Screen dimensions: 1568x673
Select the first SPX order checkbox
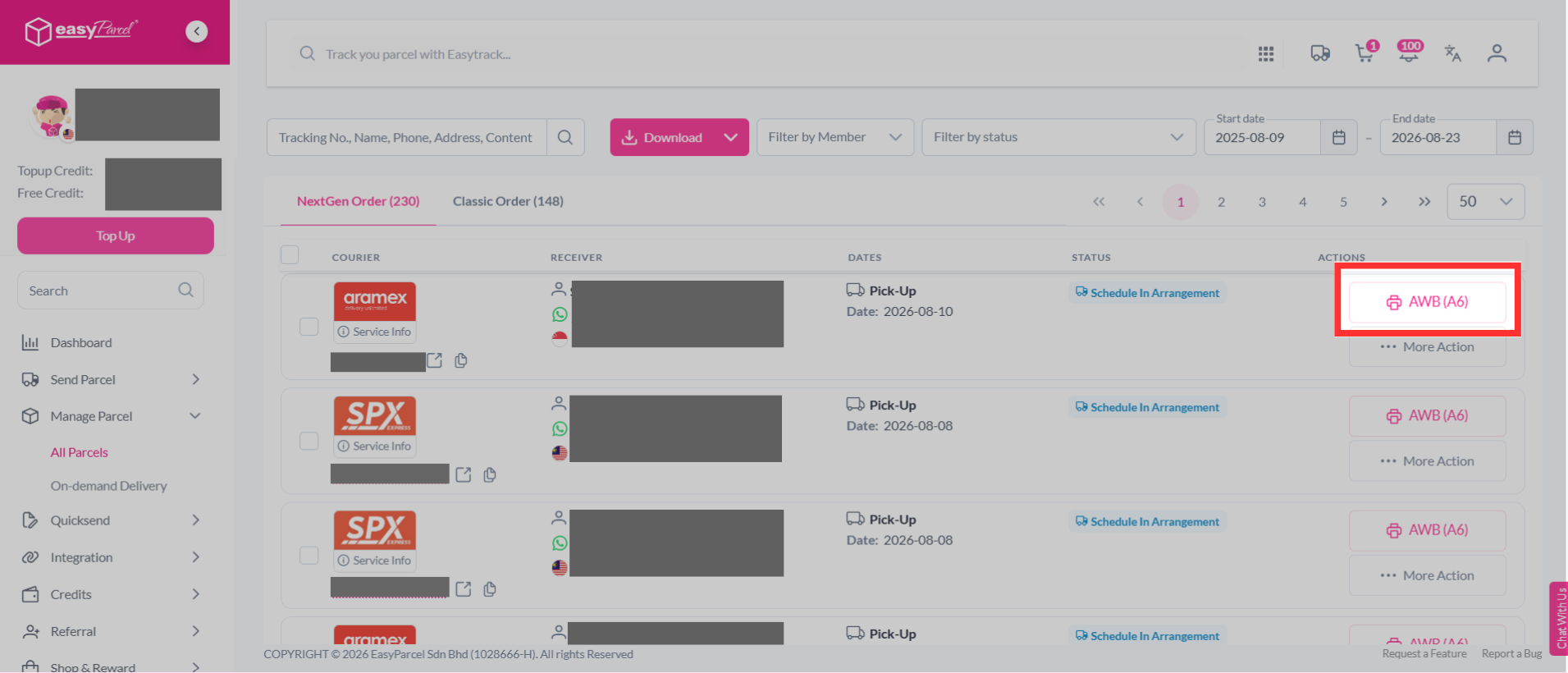309,441
